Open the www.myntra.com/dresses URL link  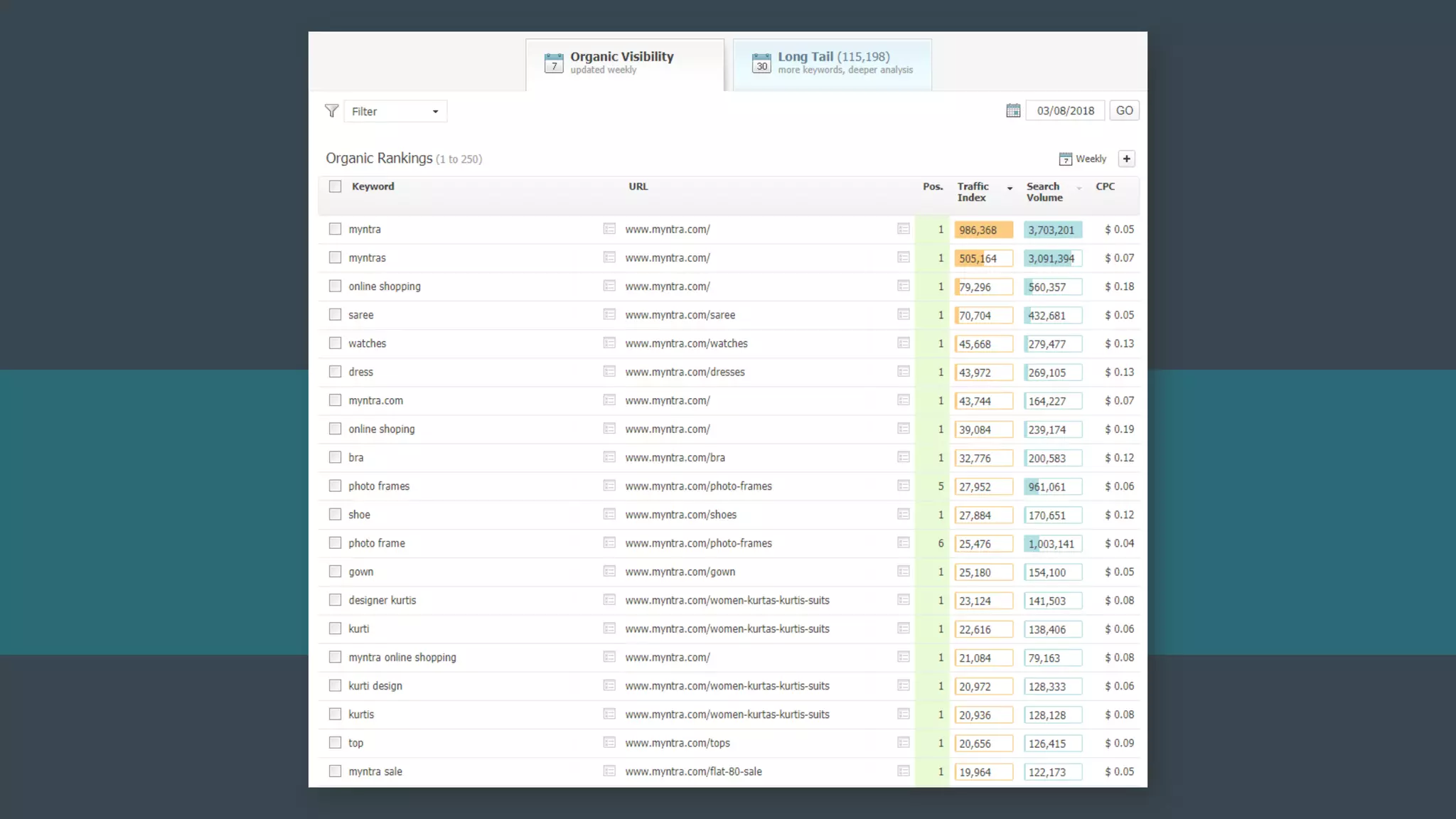(x=685, y=372)
